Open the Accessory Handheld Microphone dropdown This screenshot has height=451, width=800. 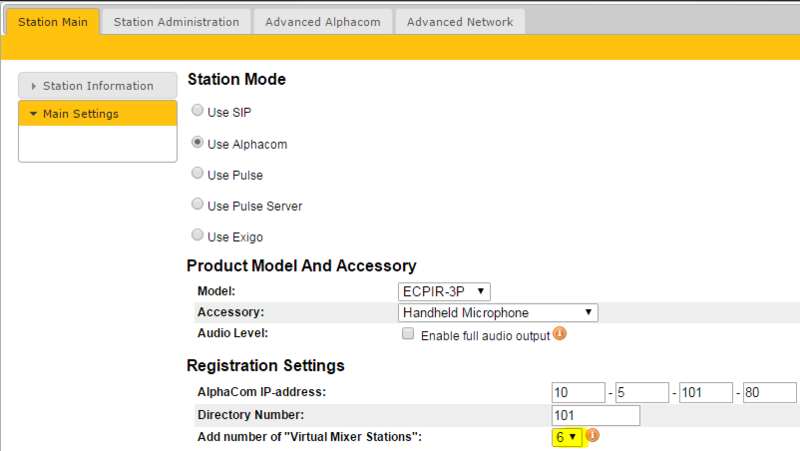tap(498, 312)
